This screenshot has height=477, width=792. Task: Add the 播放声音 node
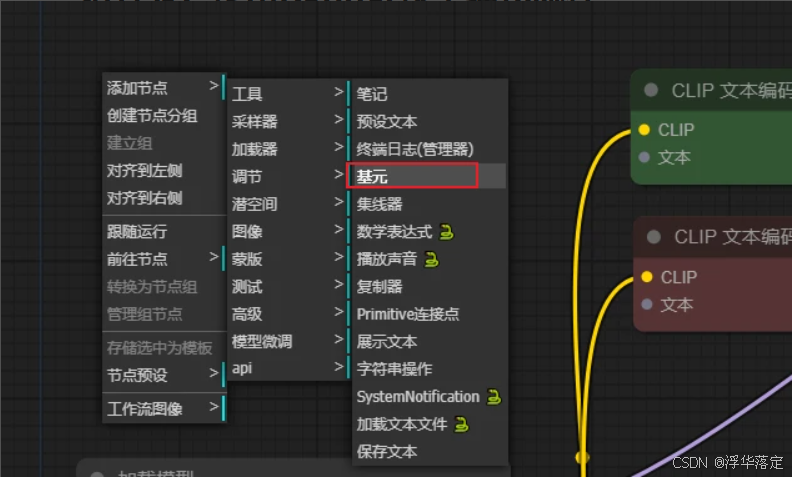pos(429,259)
